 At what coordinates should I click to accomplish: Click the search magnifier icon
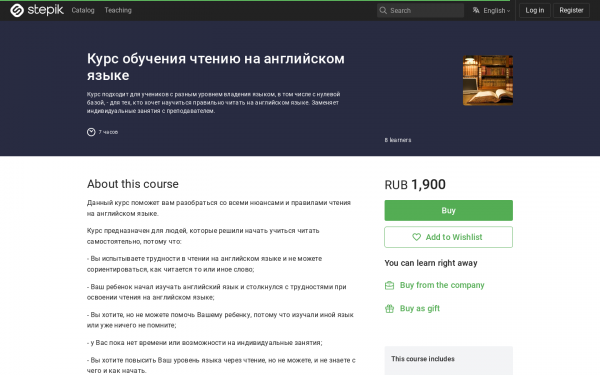click(x=383, y=10)
